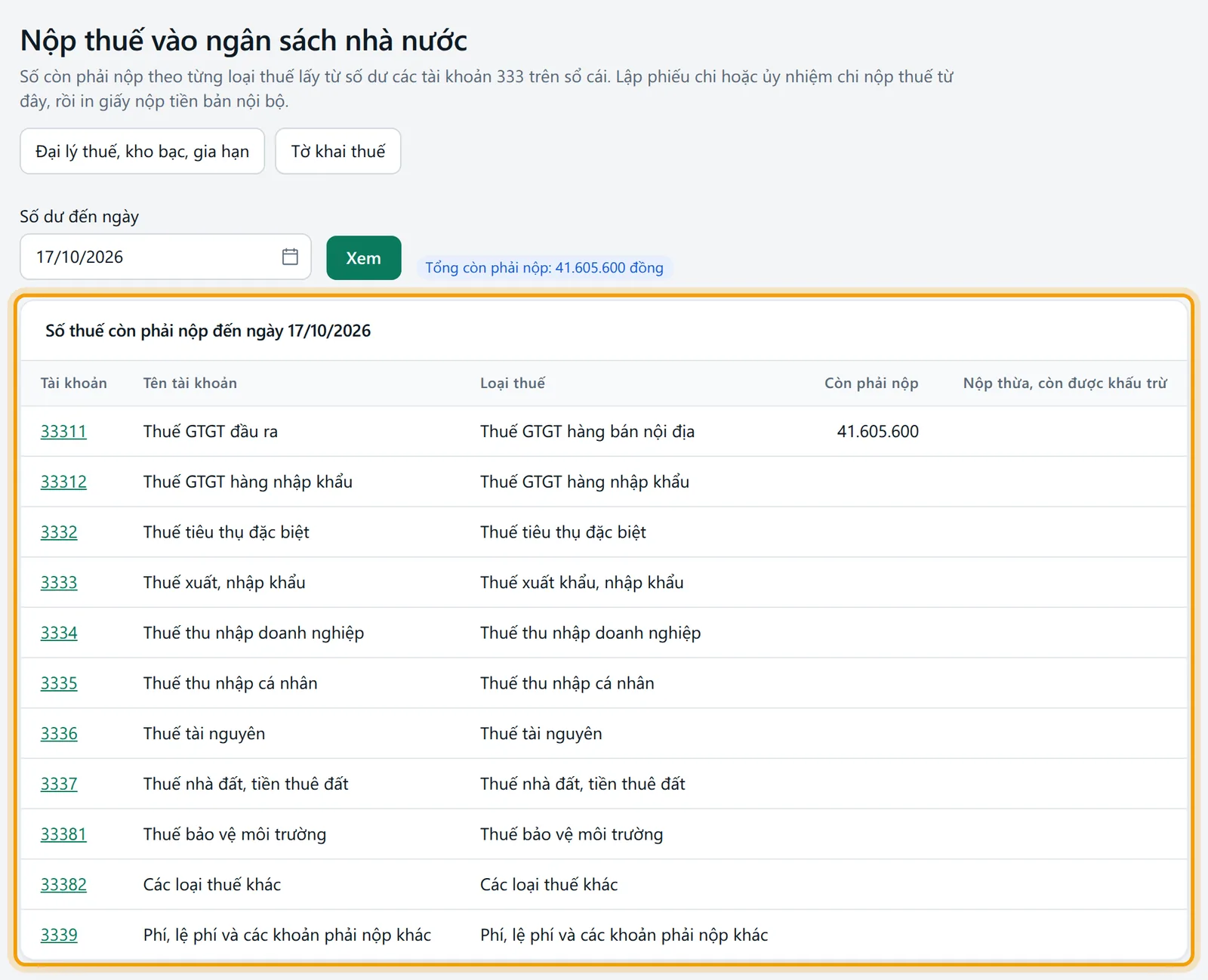Open the Tờ khai thuế page
Image resolution: width=1208 pixels, height=980 pixels.
coord(338,151)
